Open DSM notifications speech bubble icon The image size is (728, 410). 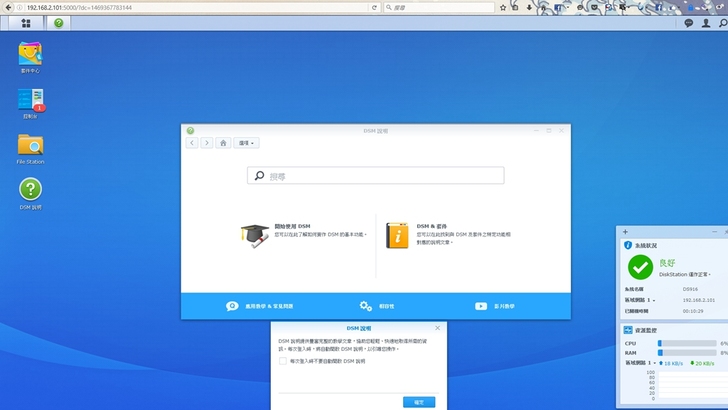[689, 23]
